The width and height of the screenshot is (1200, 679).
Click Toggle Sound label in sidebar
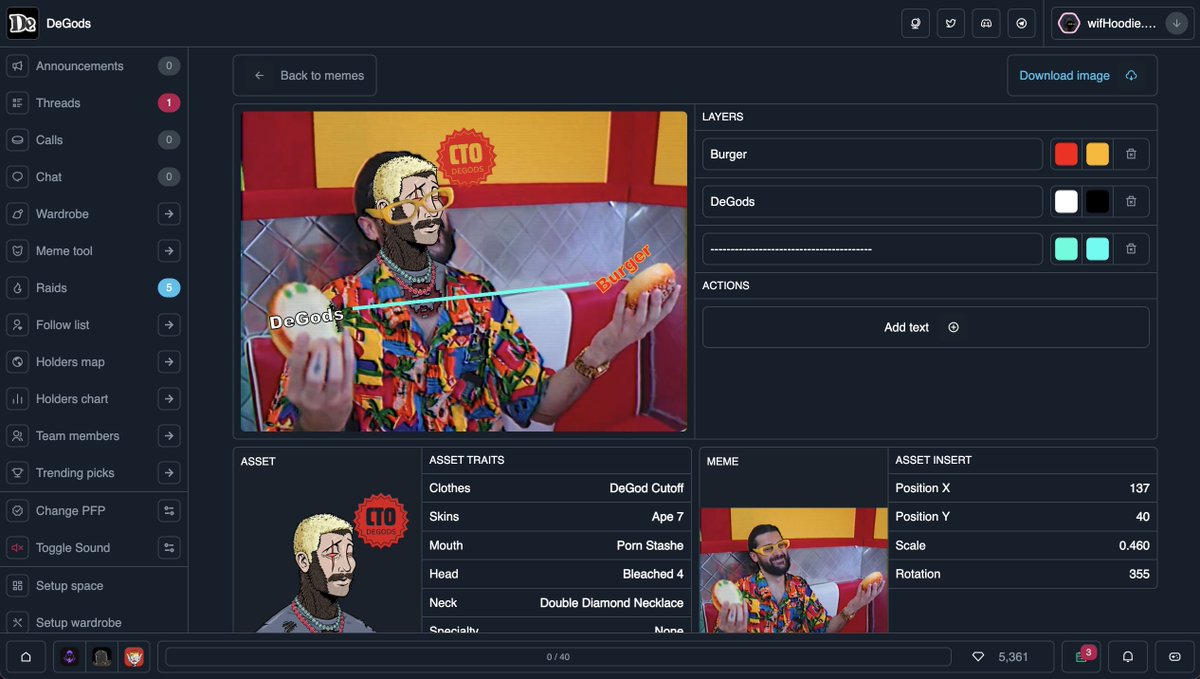pyautogui.click(x=73, y=548)
